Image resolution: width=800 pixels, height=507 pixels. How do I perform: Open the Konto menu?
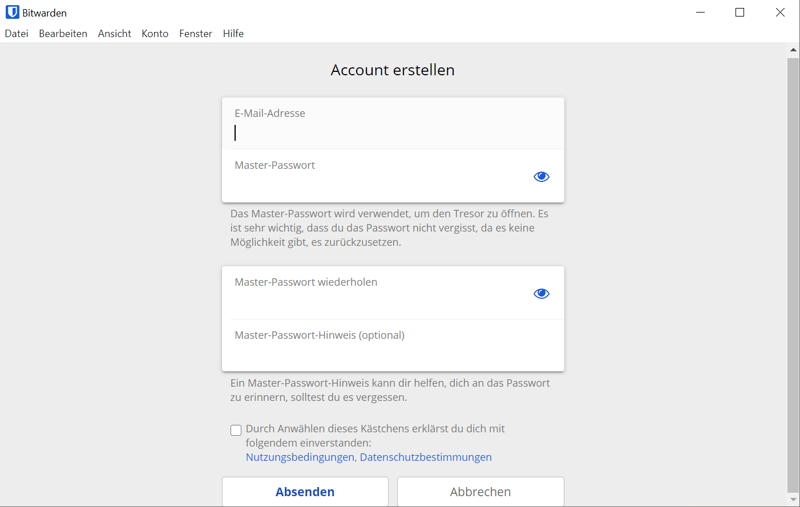pos(155,34)
